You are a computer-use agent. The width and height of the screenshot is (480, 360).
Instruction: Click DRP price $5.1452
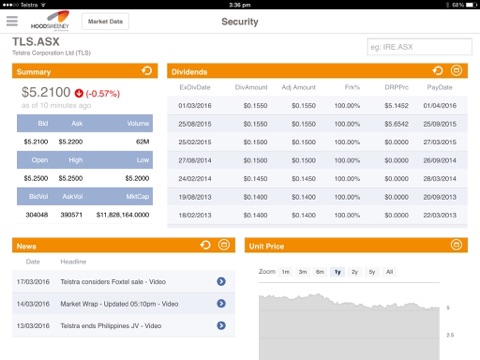coord(396,106)
